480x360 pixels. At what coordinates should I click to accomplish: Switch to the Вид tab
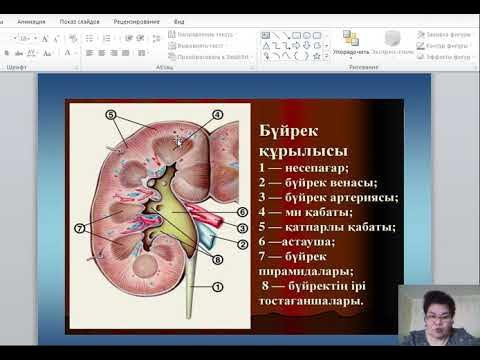[x=179, y=22]
